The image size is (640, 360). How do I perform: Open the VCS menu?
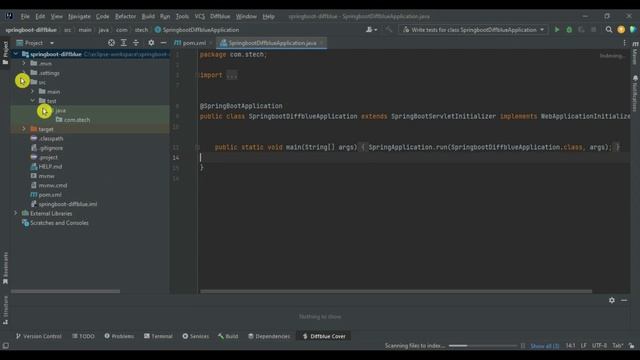point(200,16)
